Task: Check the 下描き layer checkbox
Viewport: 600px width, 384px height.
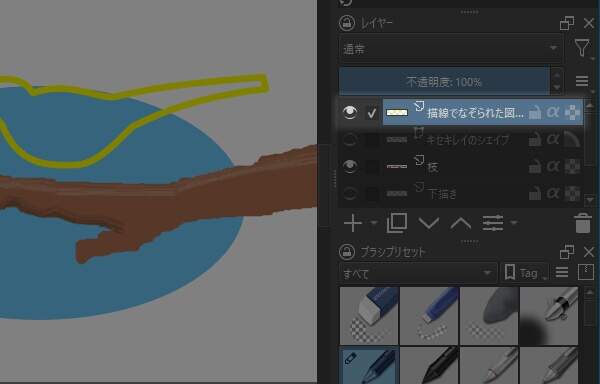Action: (372, 194)
